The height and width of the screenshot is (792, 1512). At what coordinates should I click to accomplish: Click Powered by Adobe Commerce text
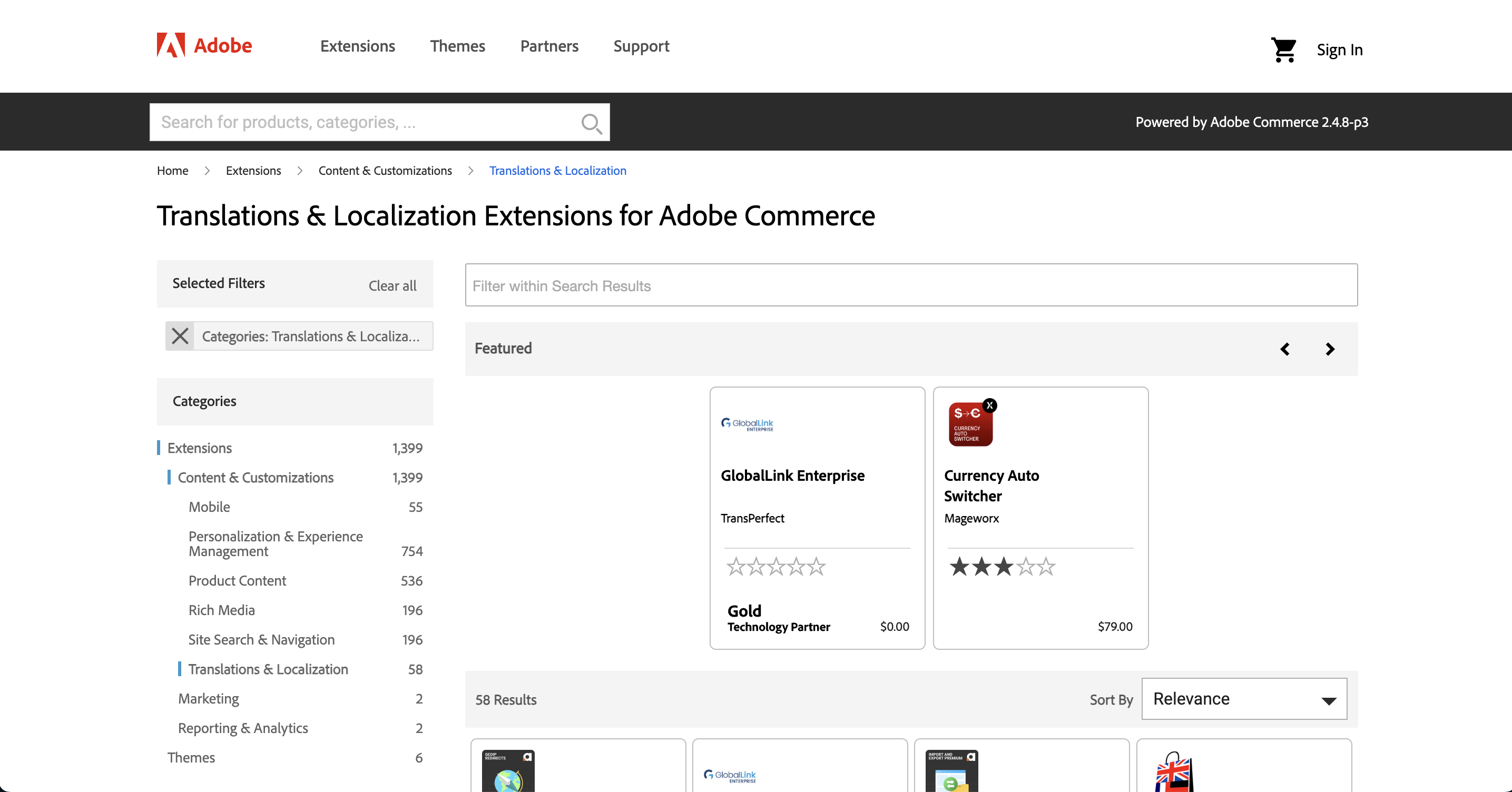pos(1251,122)
